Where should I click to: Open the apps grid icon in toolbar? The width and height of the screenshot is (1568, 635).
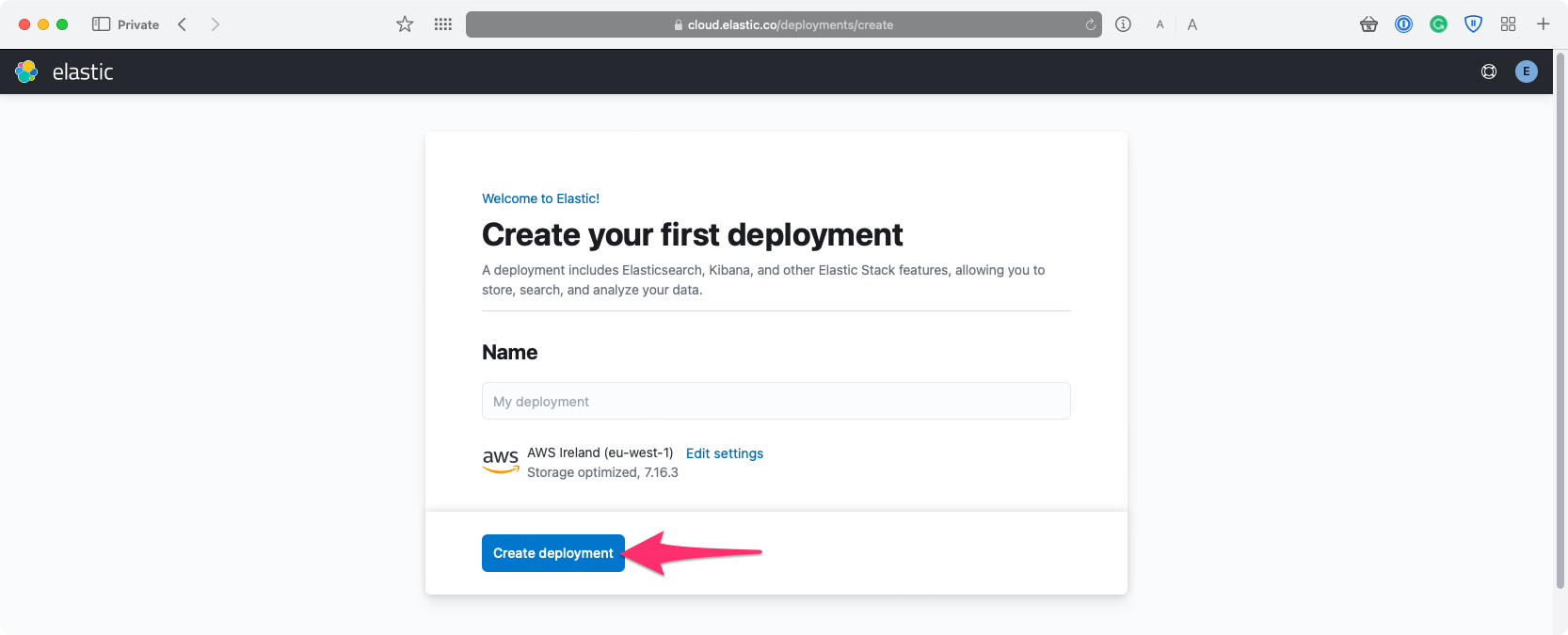click(x=443, y=24)
